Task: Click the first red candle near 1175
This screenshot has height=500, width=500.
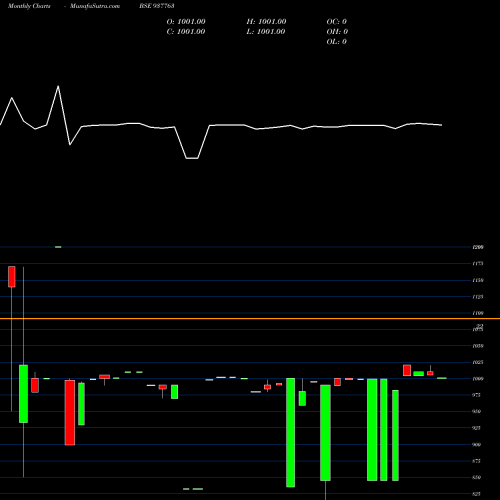Action: pyautogui.click(x=12, y=276)
